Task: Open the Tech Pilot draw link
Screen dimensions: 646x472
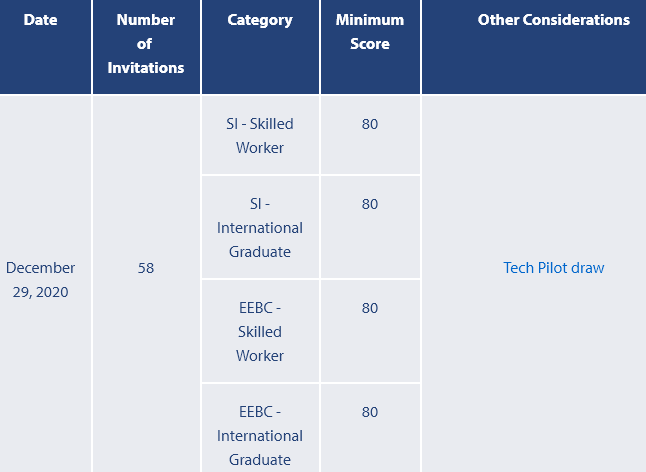Action: tap(554, 268)
